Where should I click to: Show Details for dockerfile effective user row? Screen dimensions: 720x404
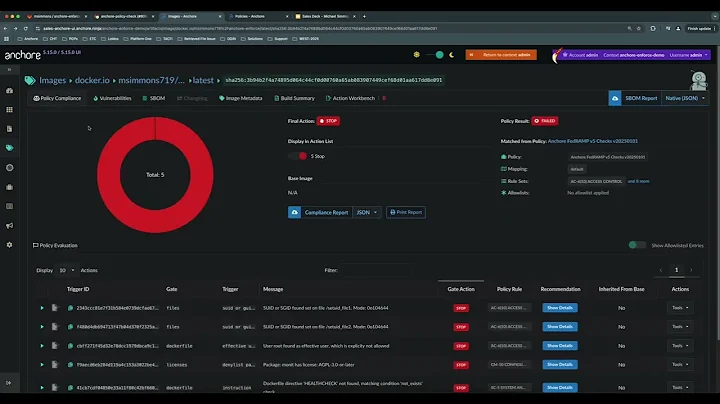point(560,346)
